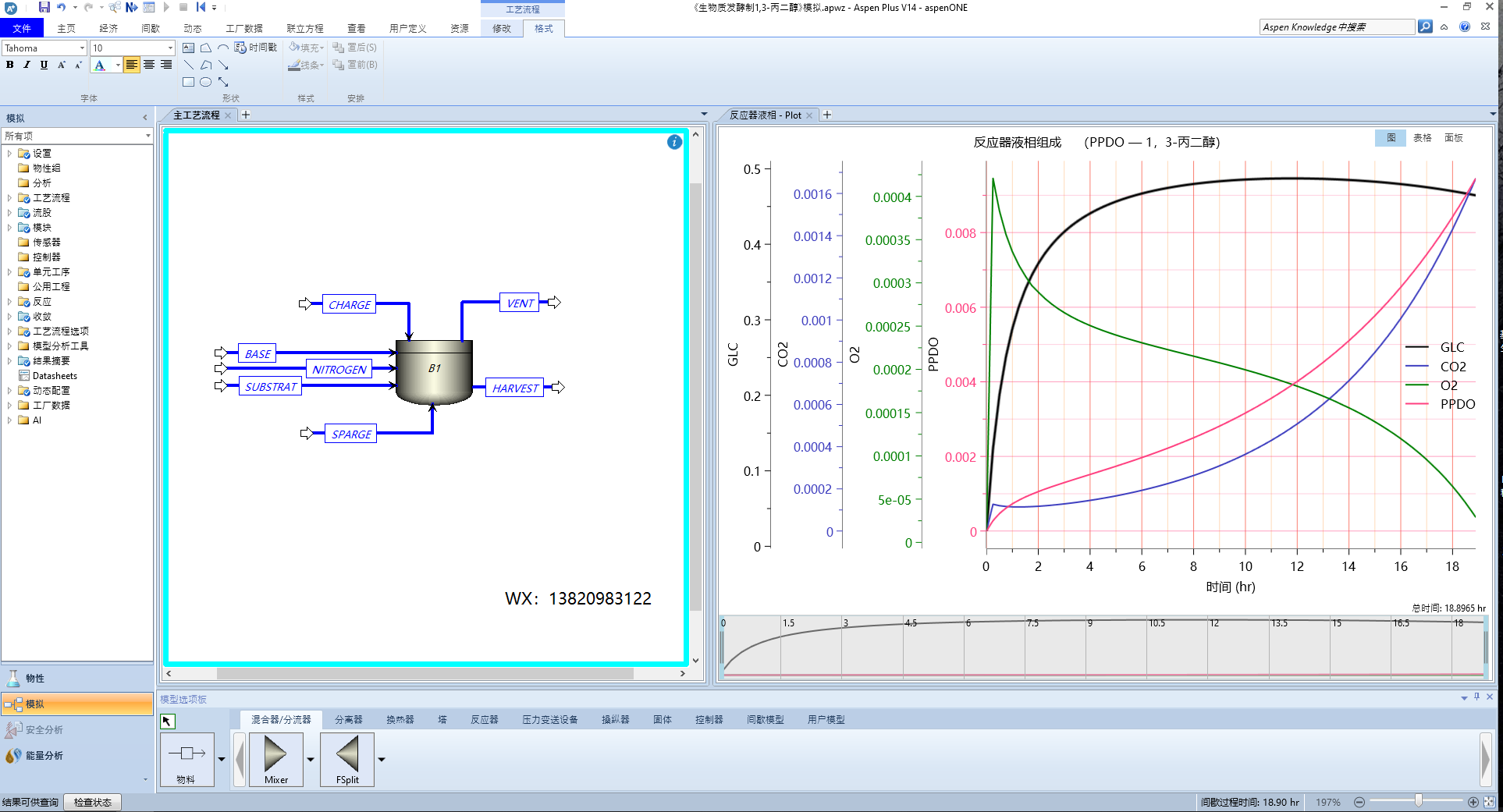Open the 主页 ribbon tab

click(66, 28)
